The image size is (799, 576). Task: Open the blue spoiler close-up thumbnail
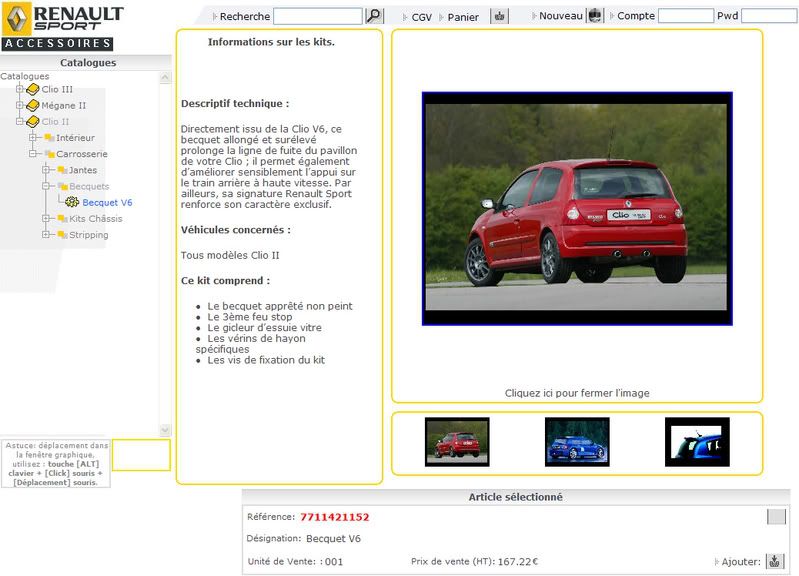pyautogui.click(x=697, y=442)
